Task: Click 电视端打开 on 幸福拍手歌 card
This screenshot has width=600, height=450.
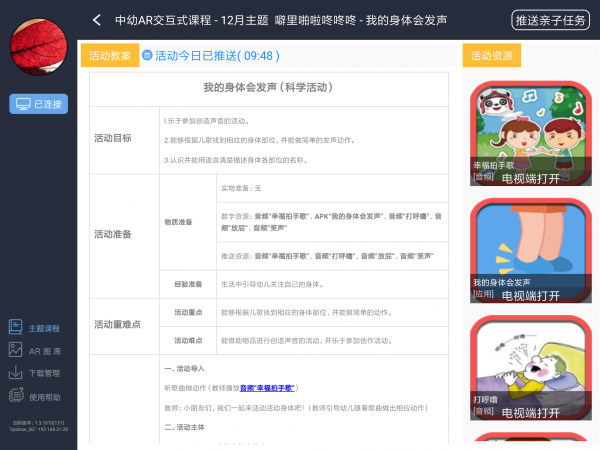Action: pos(531,179)
